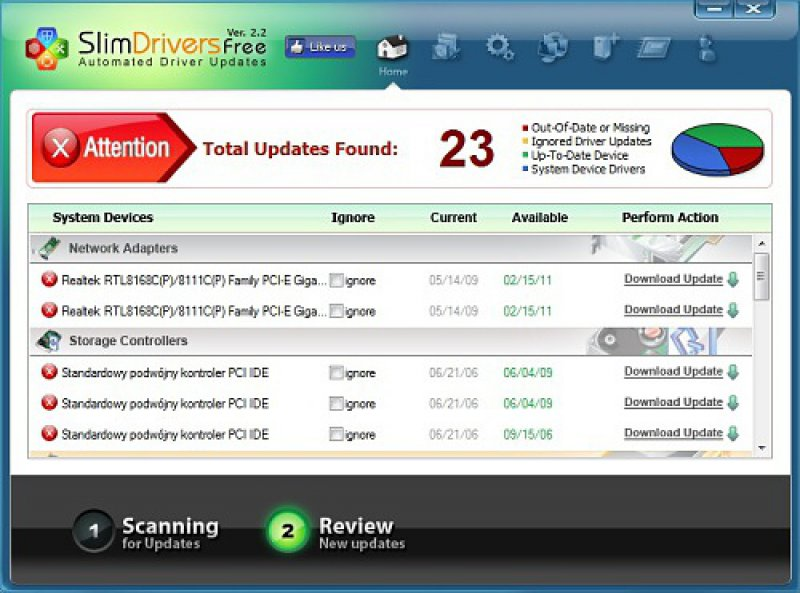Download Update for second Realtek adapter
The height and width of the screenshot is (593, 800).
(x=673, y=310)
